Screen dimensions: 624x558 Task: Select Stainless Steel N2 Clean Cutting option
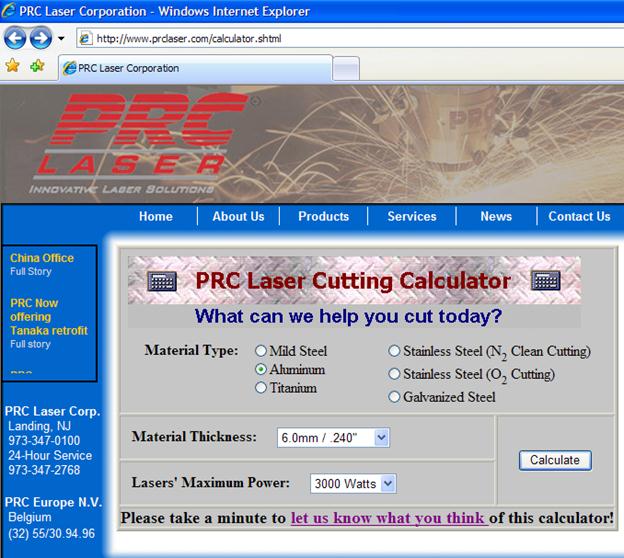394,351
